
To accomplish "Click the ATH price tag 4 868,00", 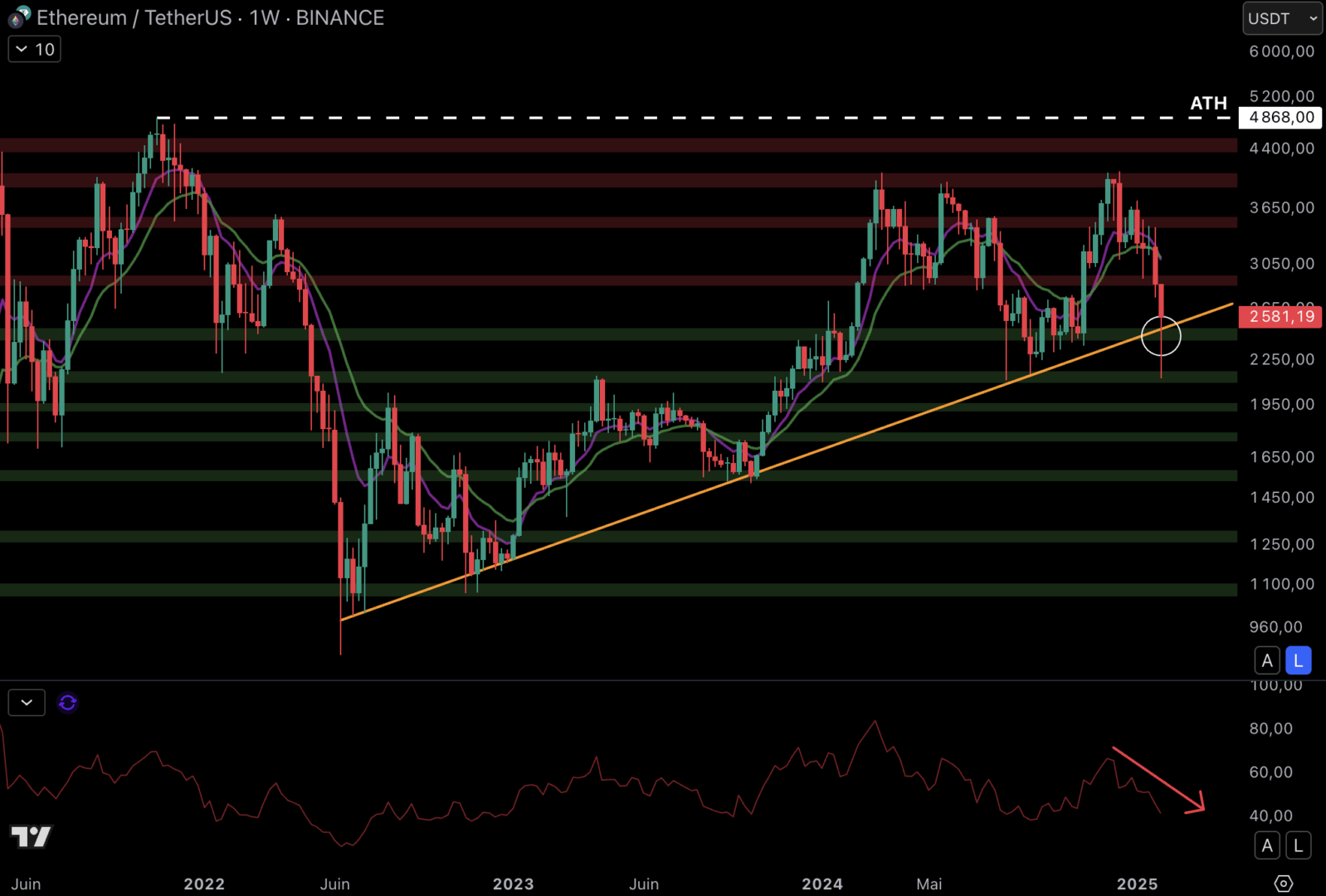I will click(1280, 118).
